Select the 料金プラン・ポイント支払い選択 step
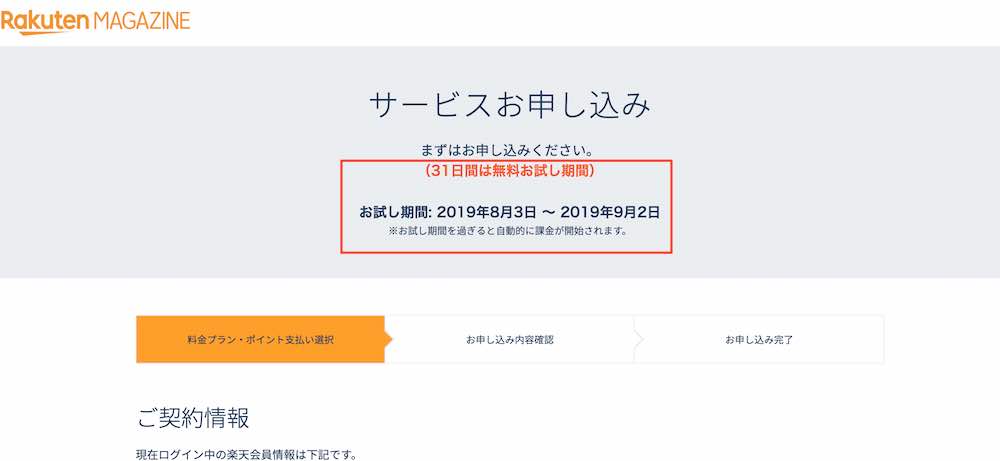Screen dimensions: 1000x461 260,339
